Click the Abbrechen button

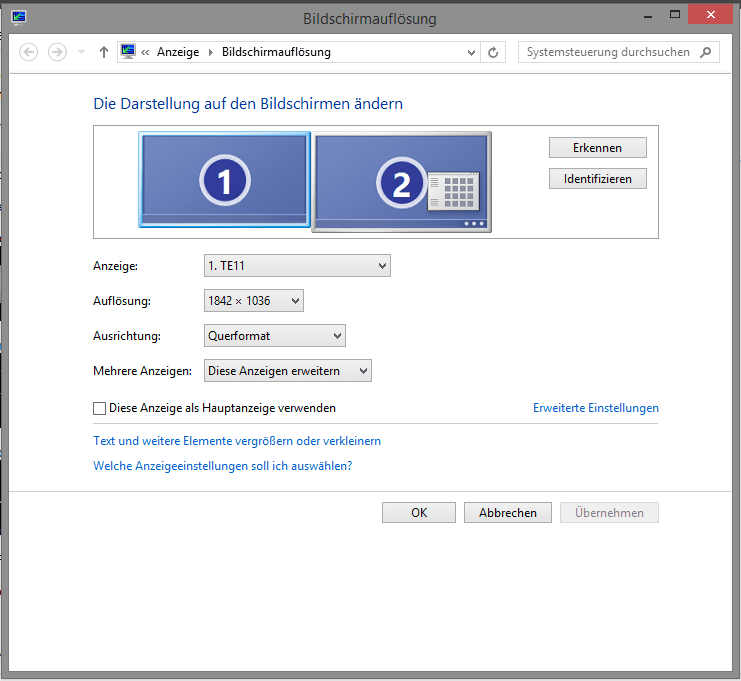508,513
